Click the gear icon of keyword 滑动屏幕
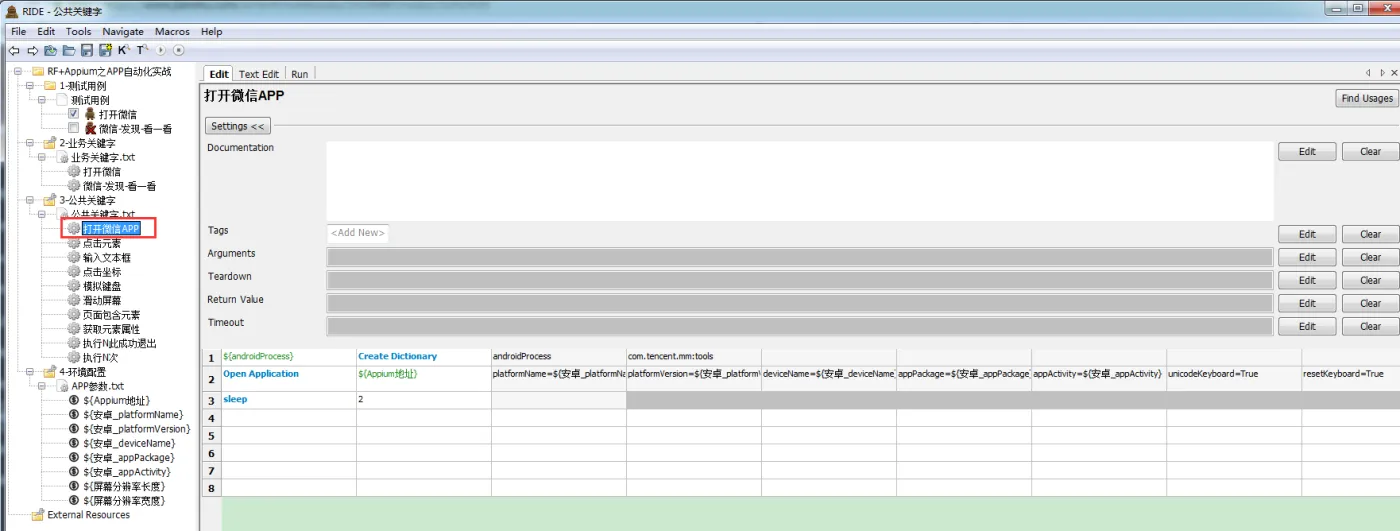 (x=74, y=300)
